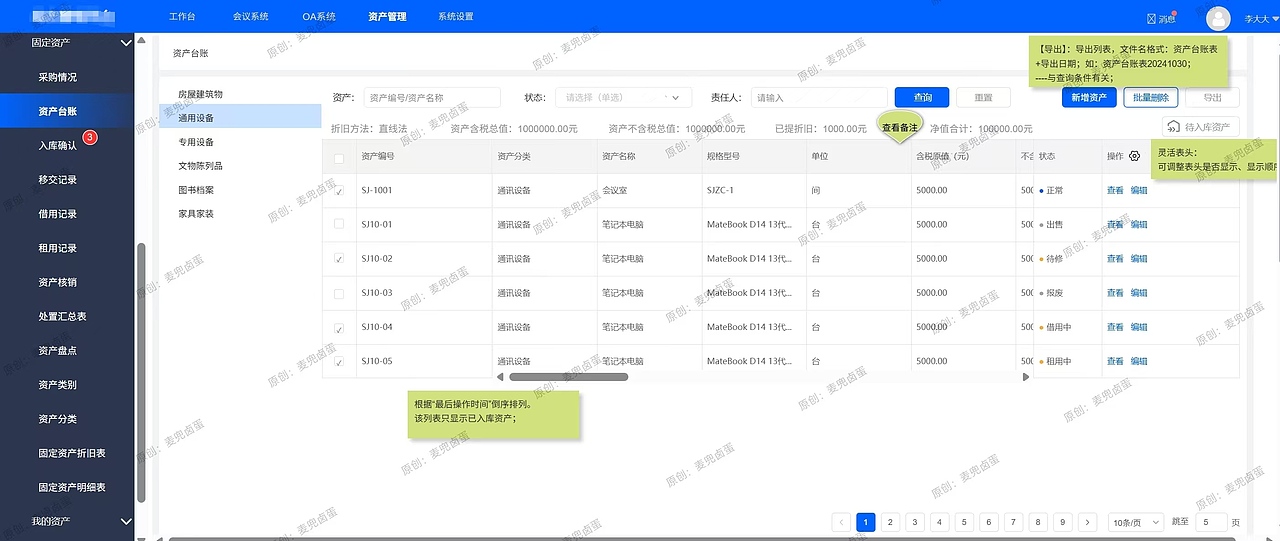Image resolution: width=1280 pixels, height=541 pixels.
Task: Toggle checkbox for row SJ10-03
Action: 339,293
